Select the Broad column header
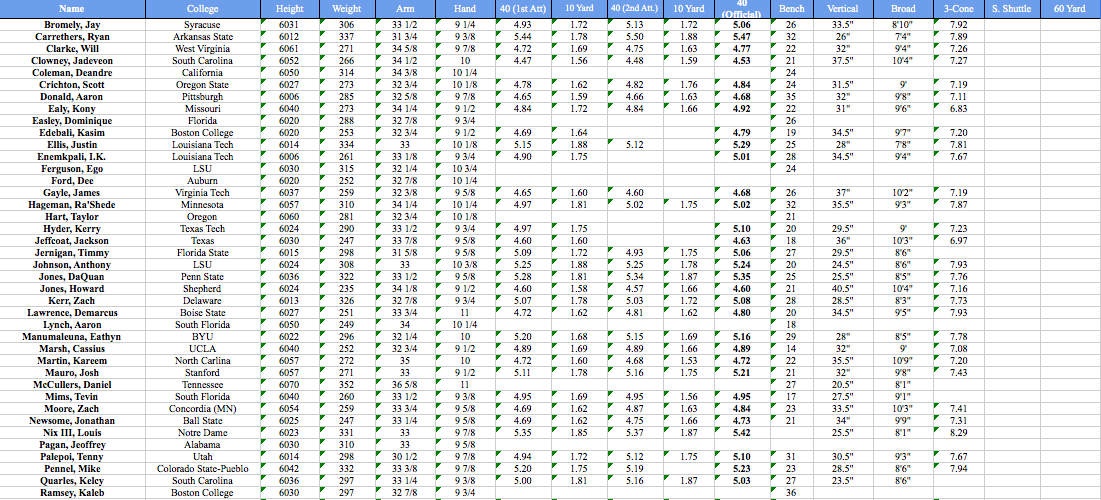 (x=902, y=9)
